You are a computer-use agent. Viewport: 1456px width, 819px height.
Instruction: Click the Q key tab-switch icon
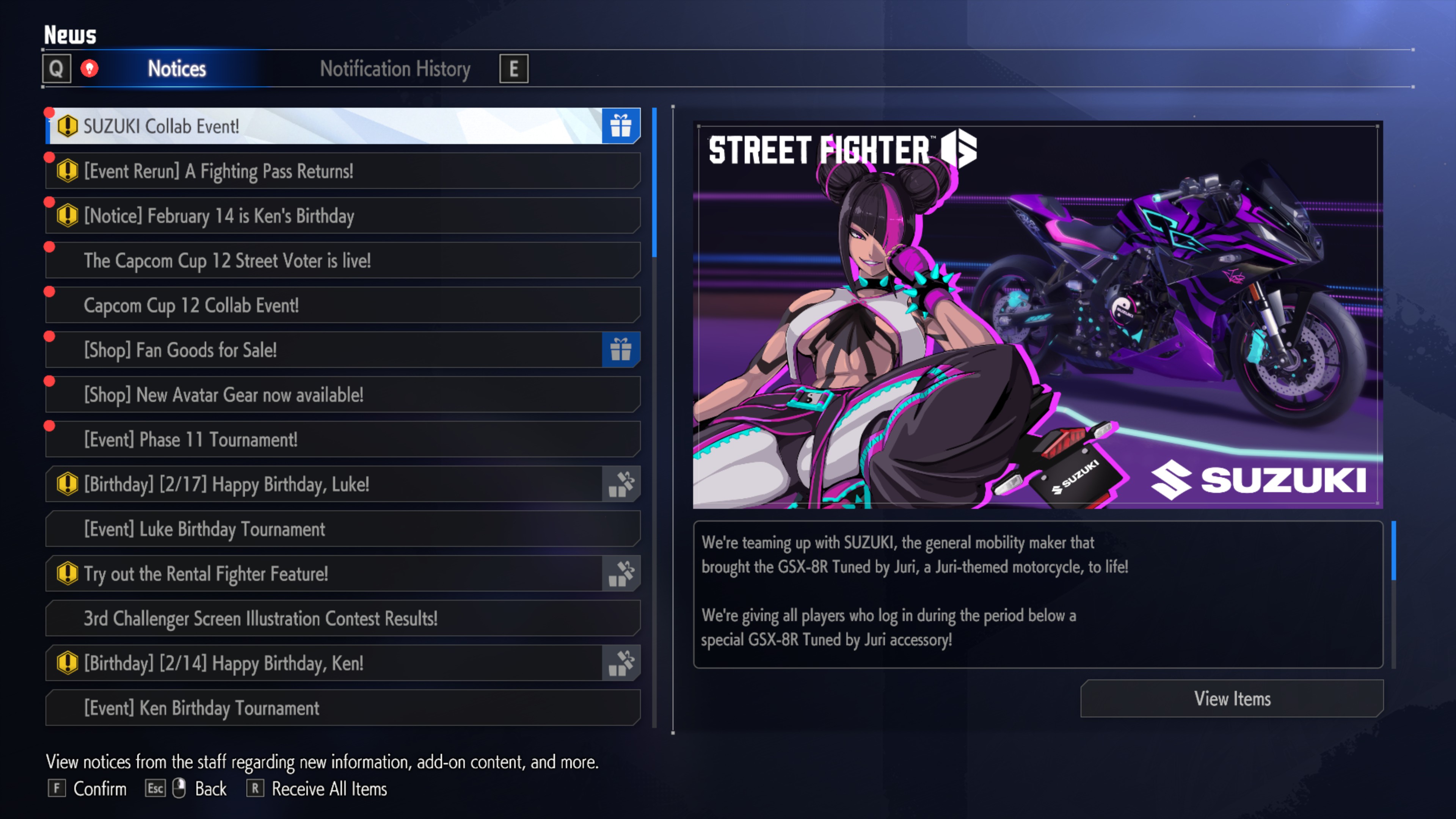coord(56,68)
